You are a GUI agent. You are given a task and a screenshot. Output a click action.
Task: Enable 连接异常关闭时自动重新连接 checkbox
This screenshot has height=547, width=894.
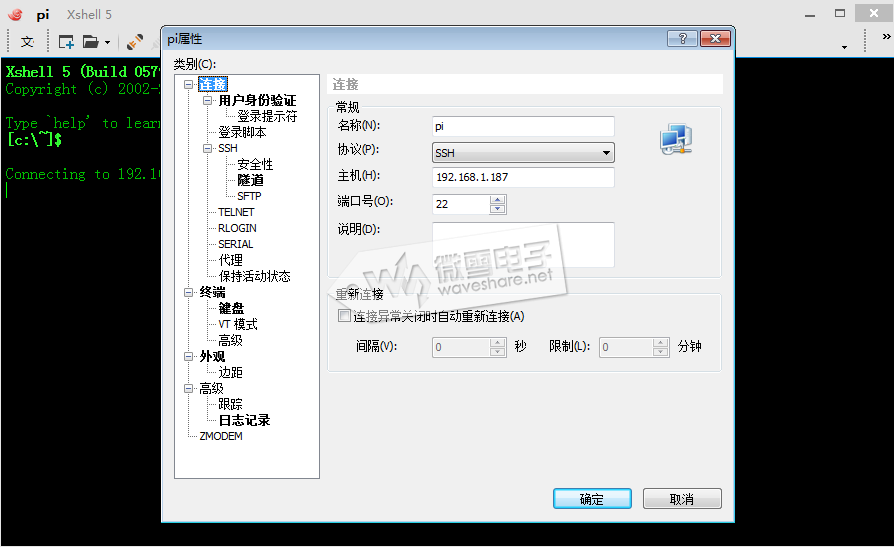pos(344,316)
